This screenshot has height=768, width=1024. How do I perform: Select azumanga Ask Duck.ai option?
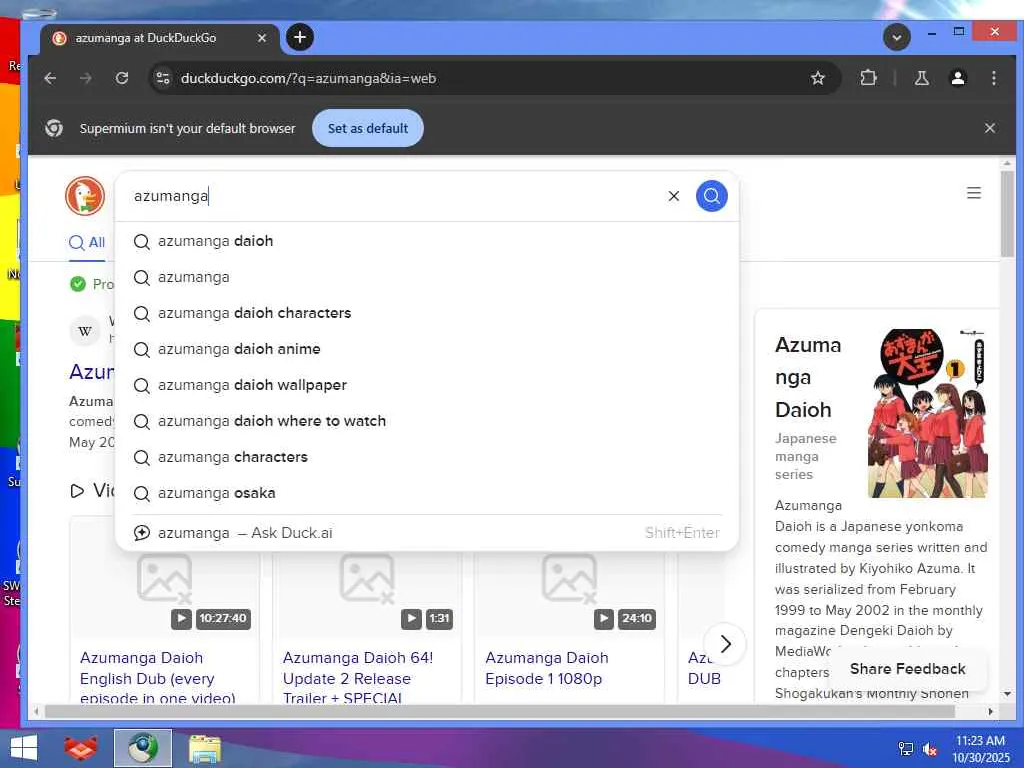pos(426,533)
